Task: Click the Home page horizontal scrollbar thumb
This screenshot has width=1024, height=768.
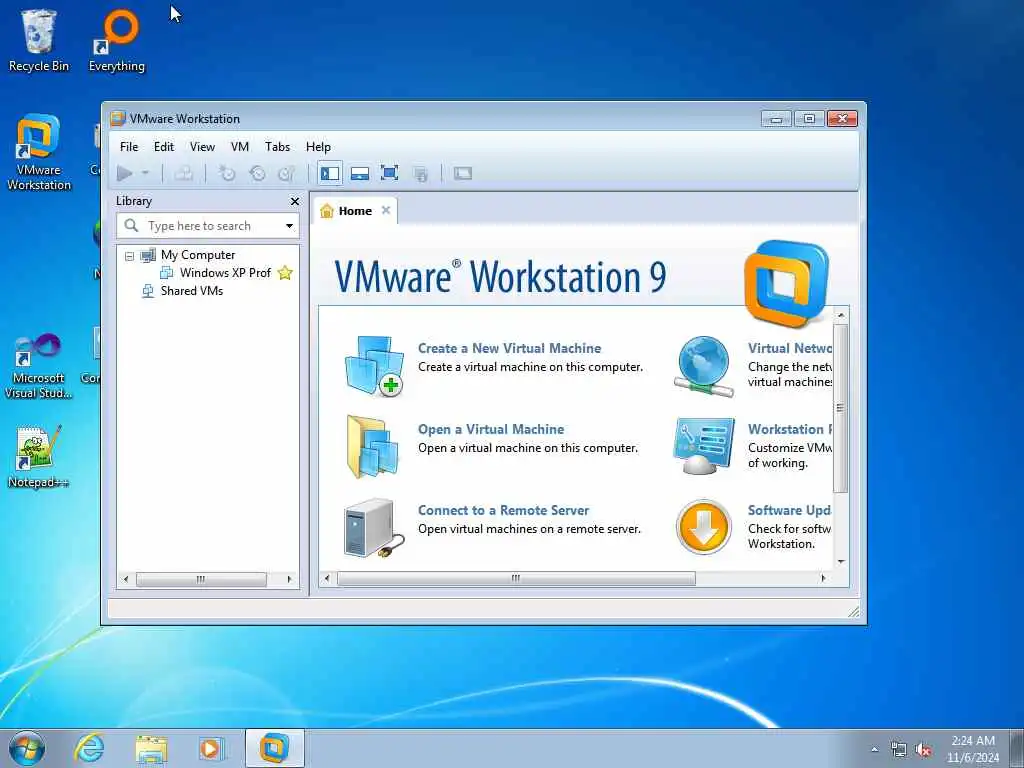Action: tap(516, 579)
